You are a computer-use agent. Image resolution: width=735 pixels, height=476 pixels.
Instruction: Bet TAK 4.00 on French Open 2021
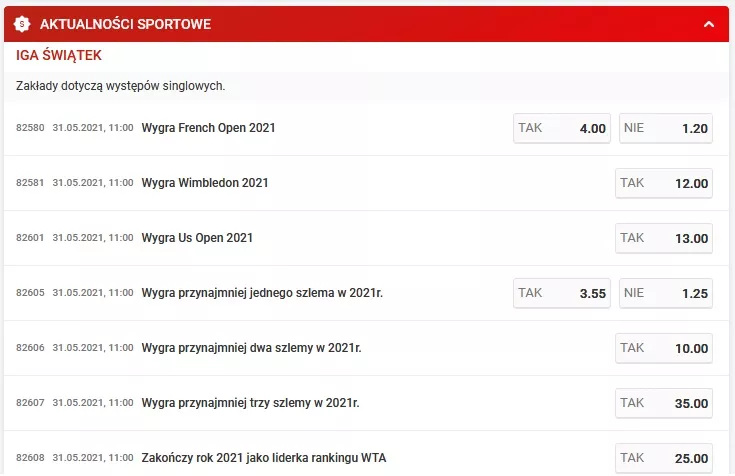point(562,128)
